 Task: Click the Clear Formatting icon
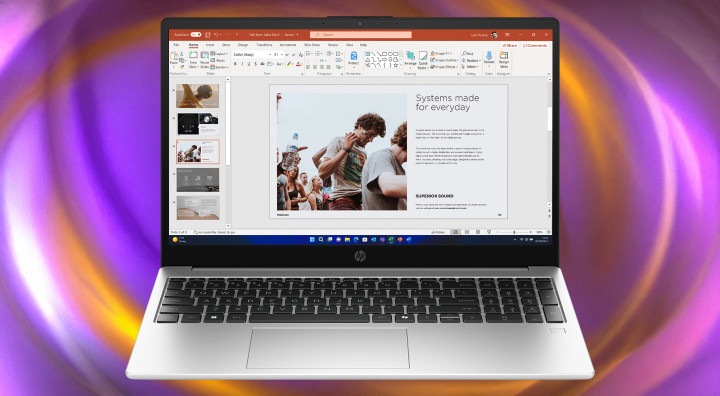(301, 55)
